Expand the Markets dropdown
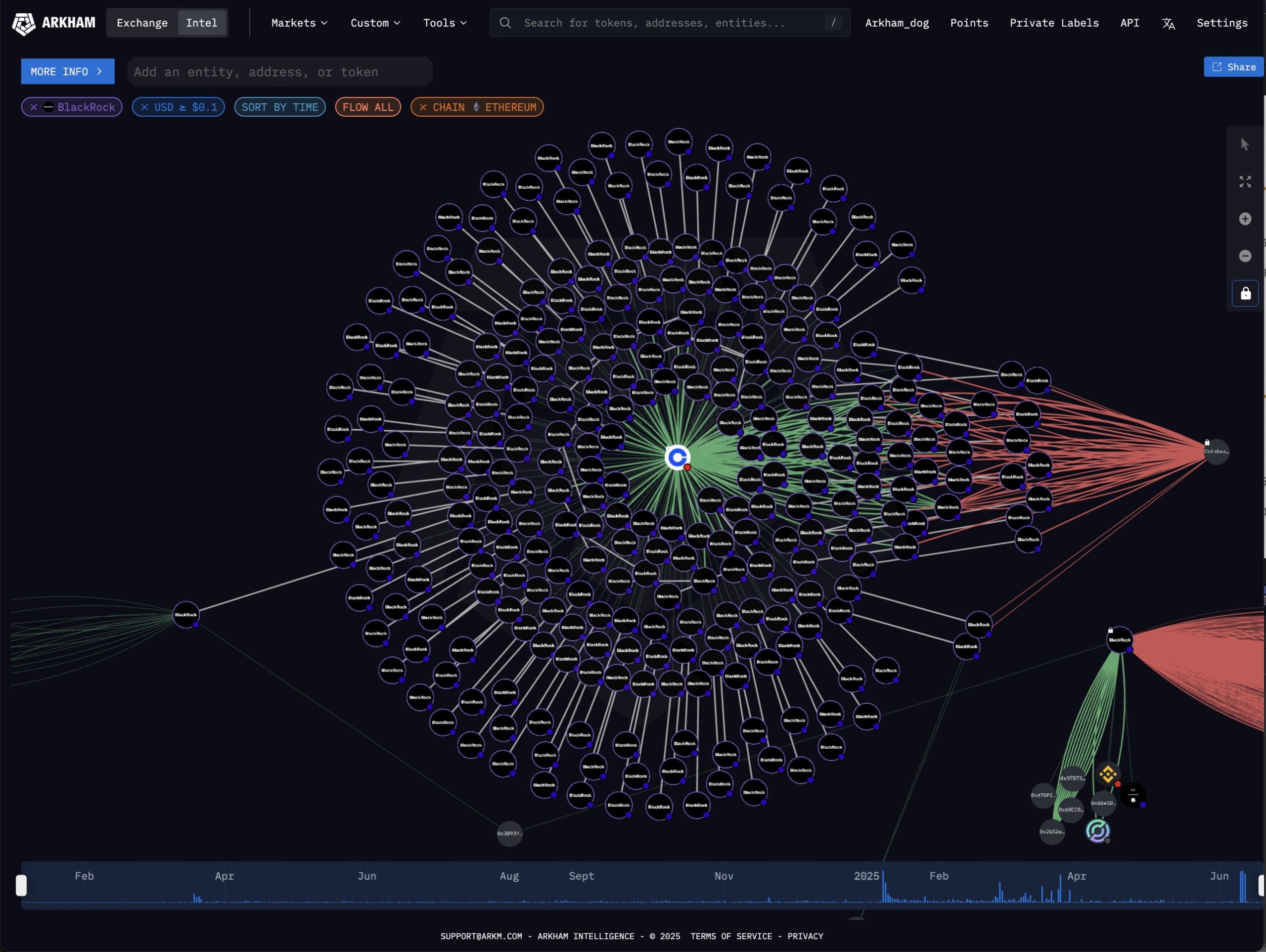The width and height of the screenshot is (1266, 952). pos(299,23)
